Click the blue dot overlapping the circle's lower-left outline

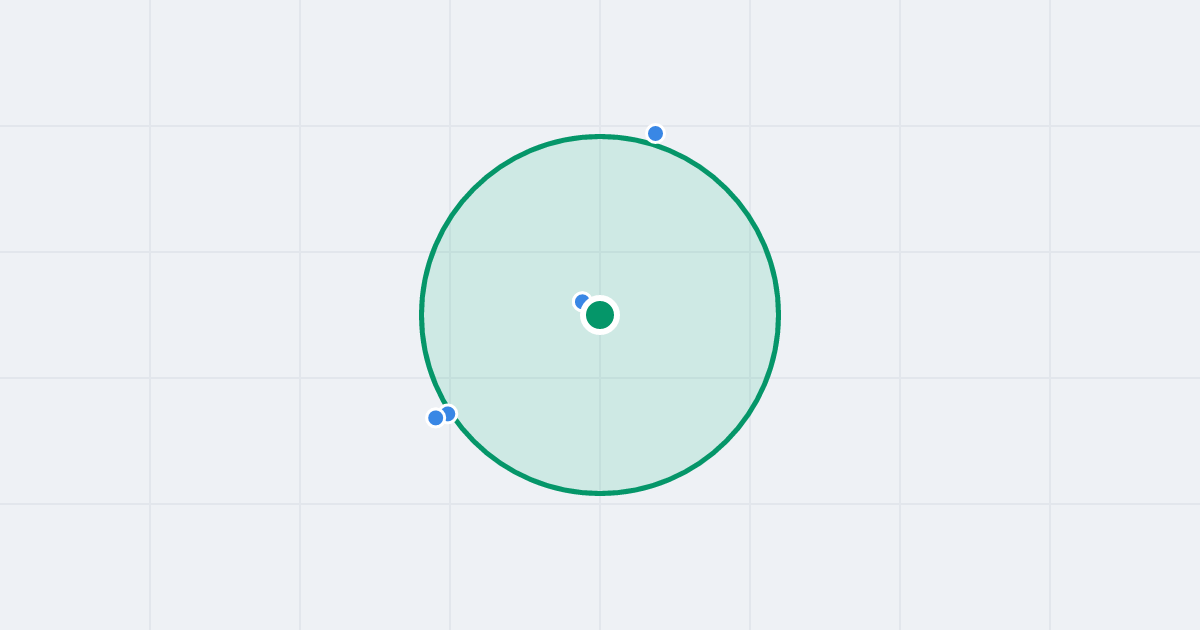tap(448, 413)
